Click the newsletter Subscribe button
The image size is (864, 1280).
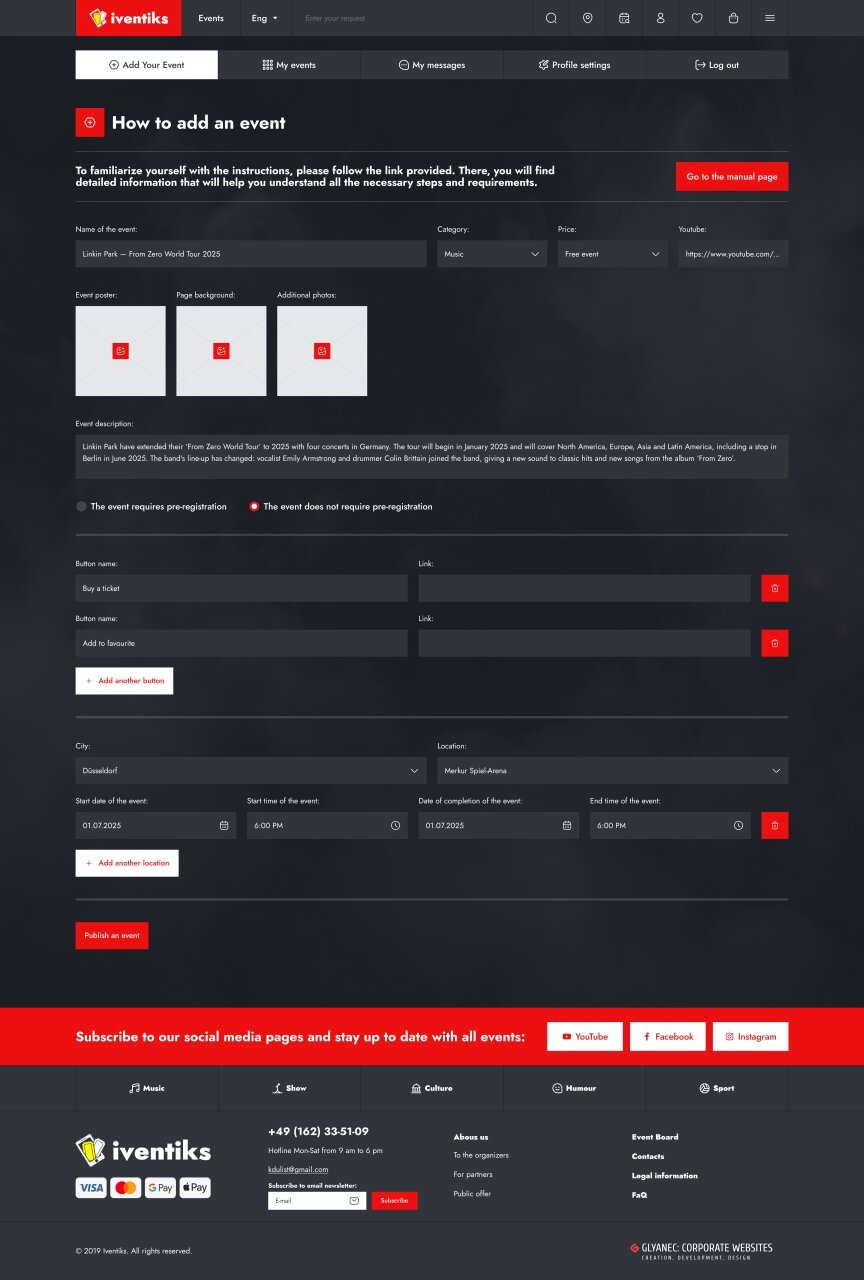coord(395,1200)
